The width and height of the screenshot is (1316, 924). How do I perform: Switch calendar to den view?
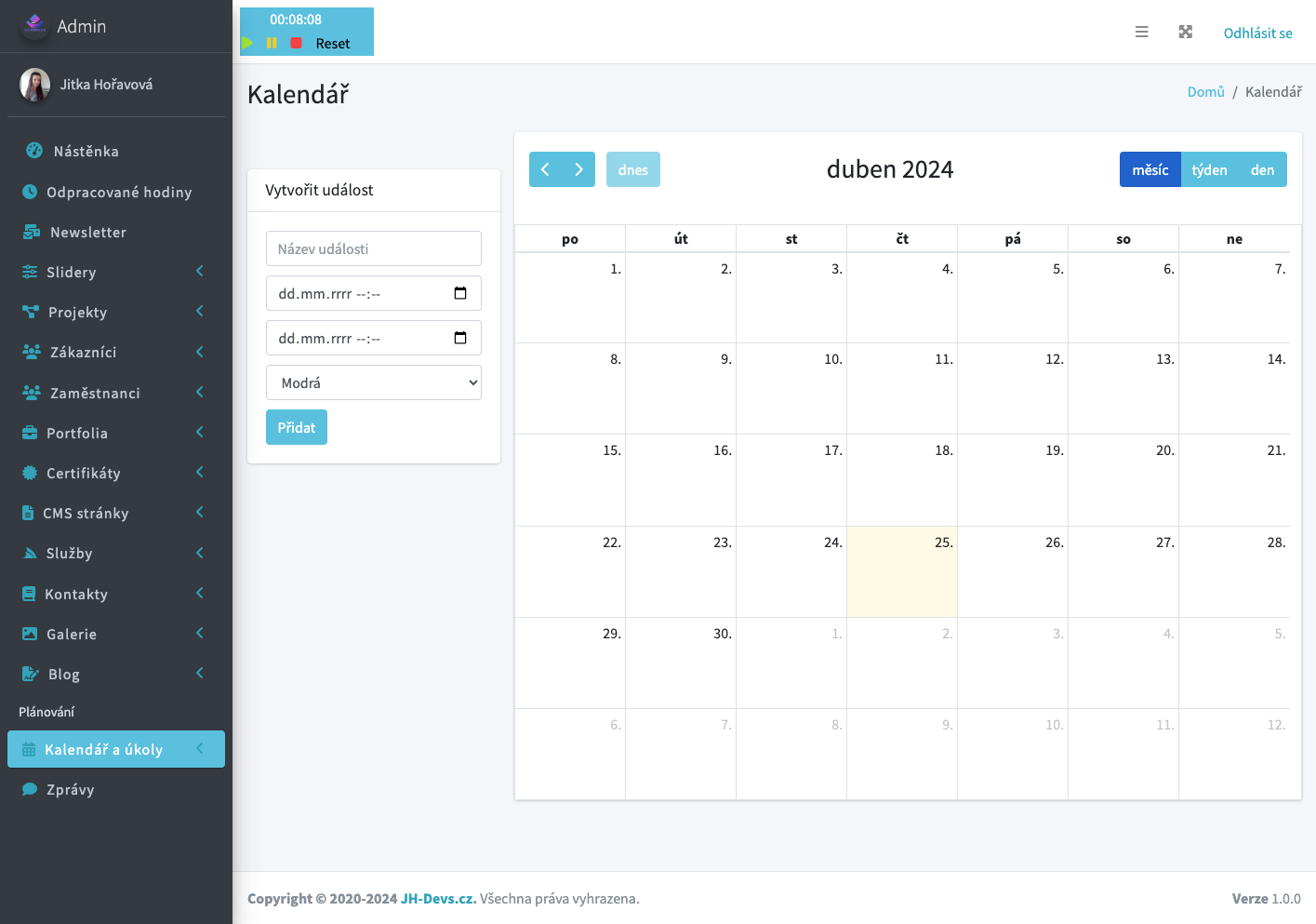[1262, 169]
